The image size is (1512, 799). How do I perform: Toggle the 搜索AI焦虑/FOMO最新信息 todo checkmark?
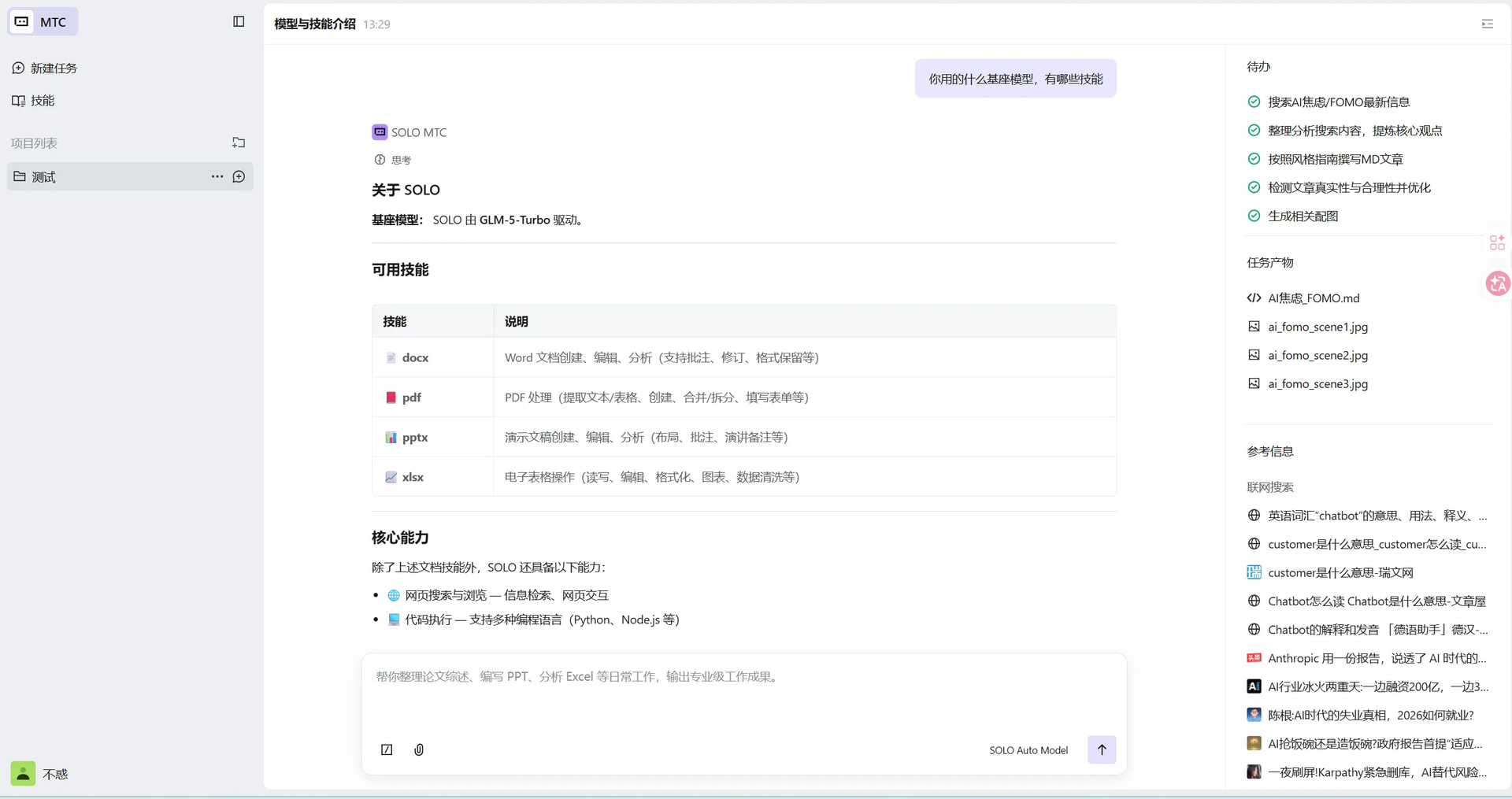pyautogui.click(x=1254, y=102)
